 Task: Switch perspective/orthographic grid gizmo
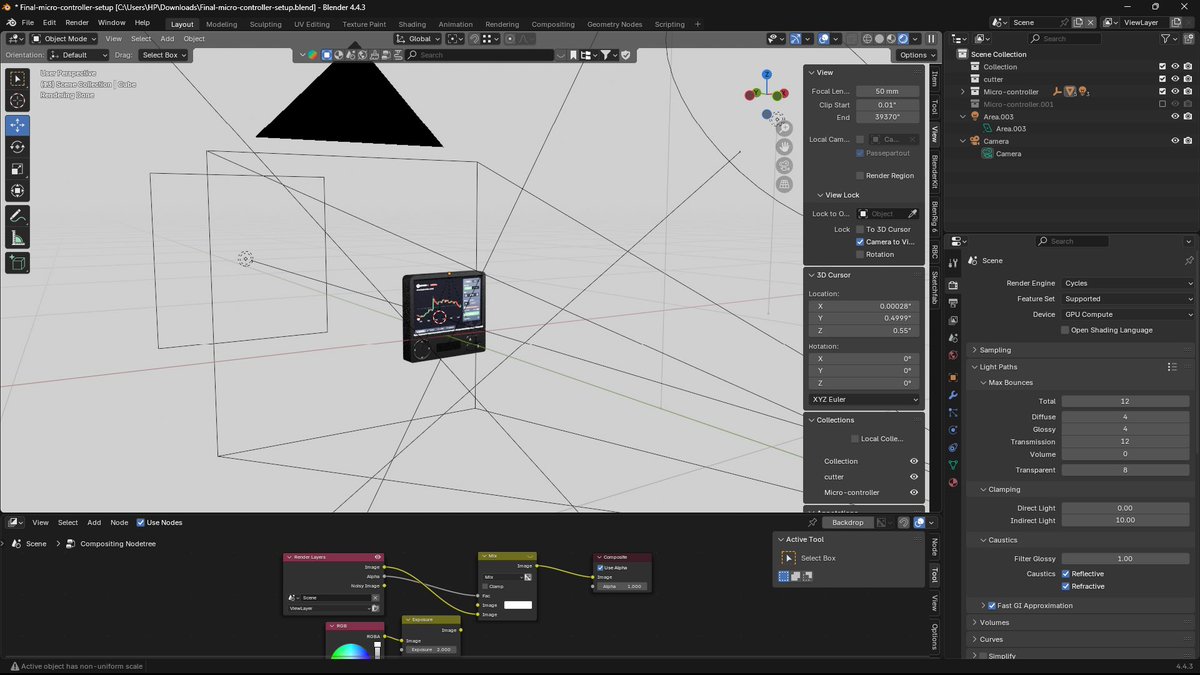pos(785,185)
